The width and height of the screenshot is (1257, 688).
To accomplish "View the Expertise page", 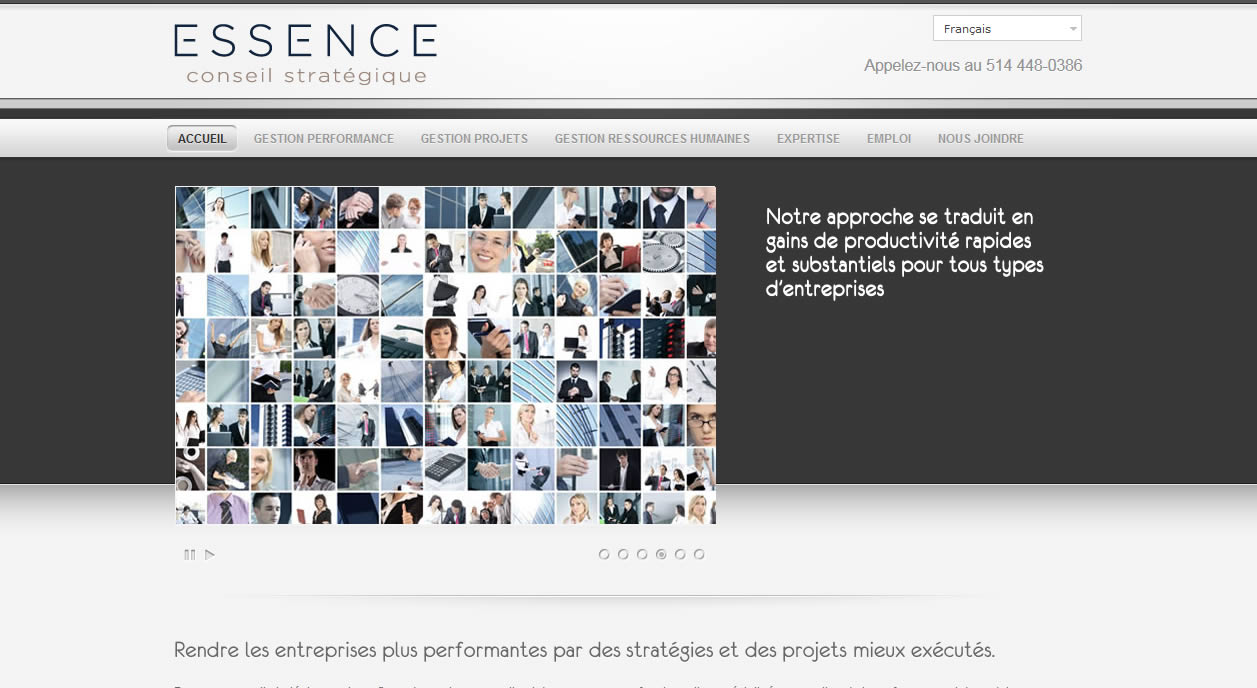I will (x=808, y=139).
